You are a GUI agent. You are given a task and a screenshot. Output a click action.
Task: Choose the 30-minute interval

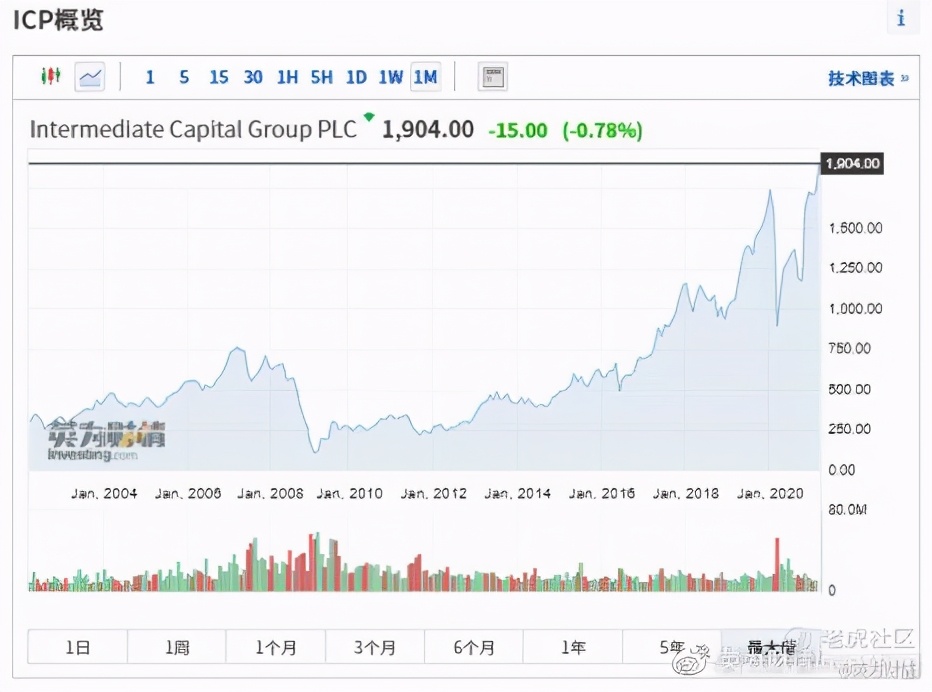coord(253,77)
